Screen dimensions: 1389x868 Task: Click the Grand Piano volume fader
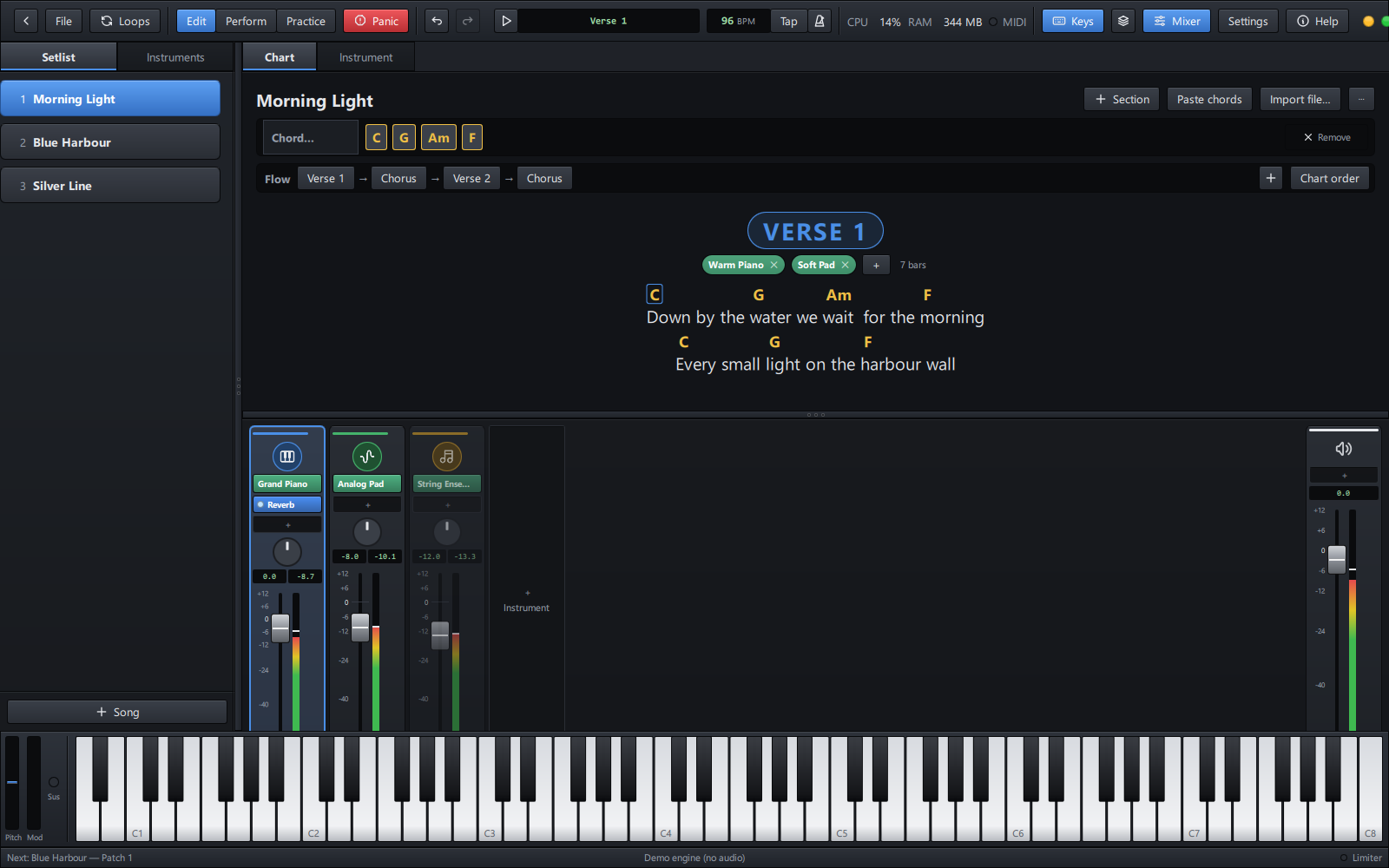280,628
